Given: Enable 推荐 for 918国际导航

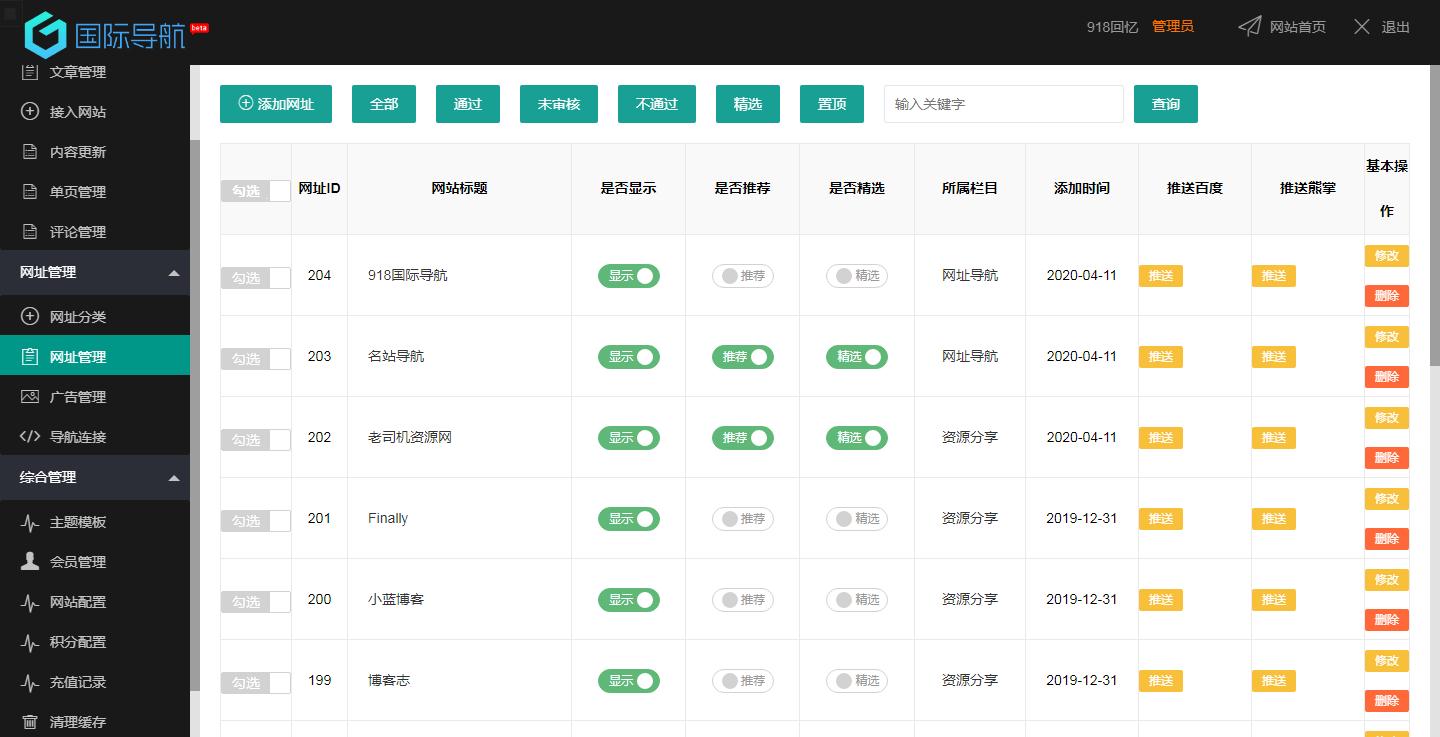Looking at the screenshot, I should (x=742, y=275).
